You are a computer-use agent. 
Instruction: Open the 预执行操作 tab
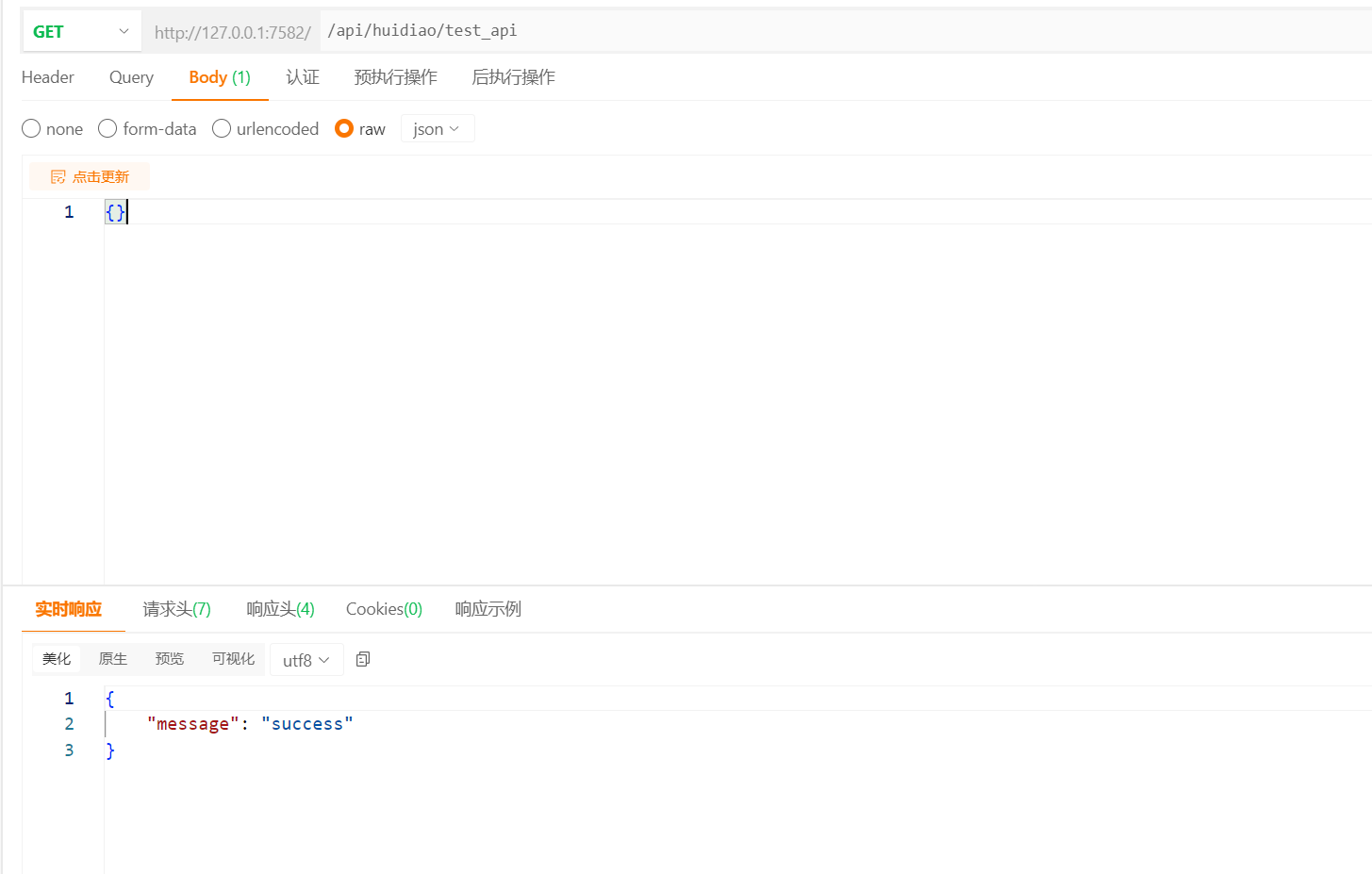tap(395, 77)
